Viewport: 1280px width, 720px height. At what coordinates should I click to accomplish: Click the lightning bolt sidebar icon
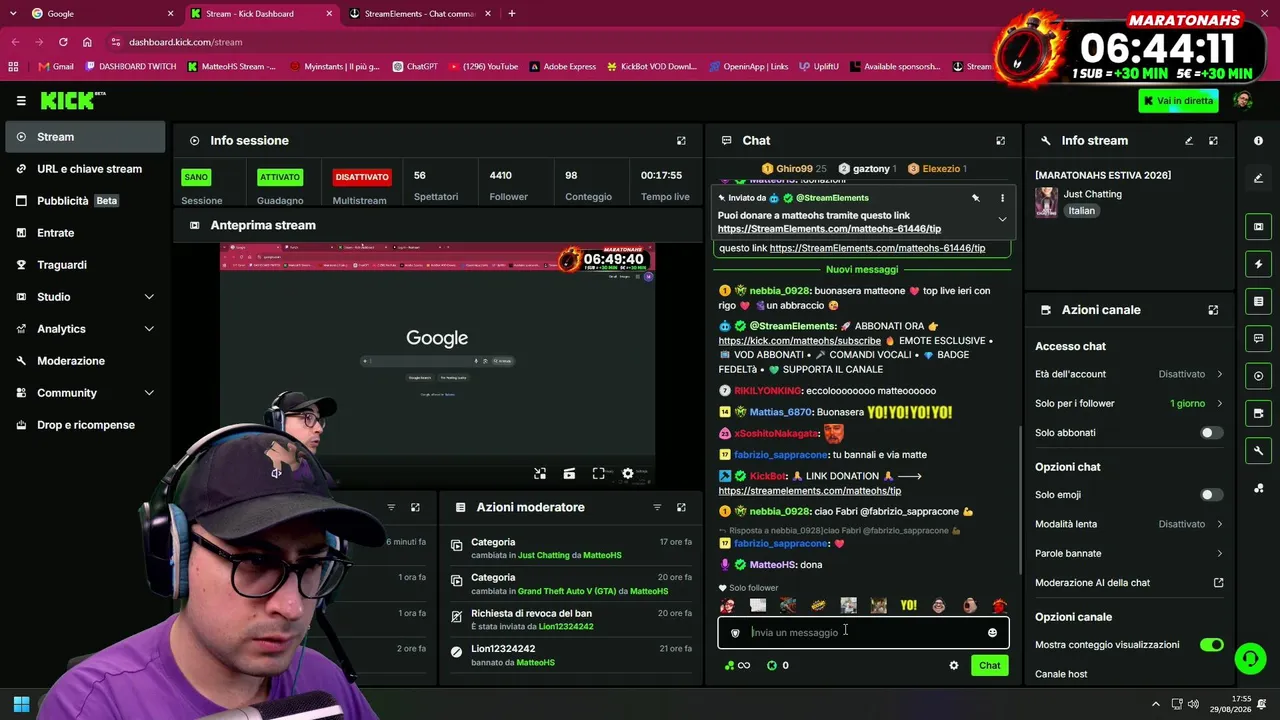(x=1258, y=264)
